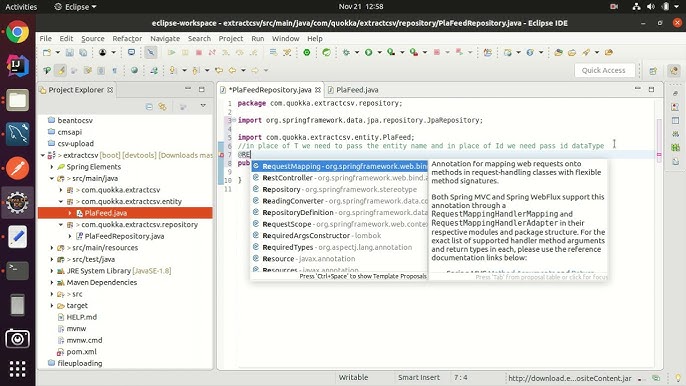The width and height of the screenshot is (686, 386).
Task: Click the Save icon in toolbar
Action: 69,53
